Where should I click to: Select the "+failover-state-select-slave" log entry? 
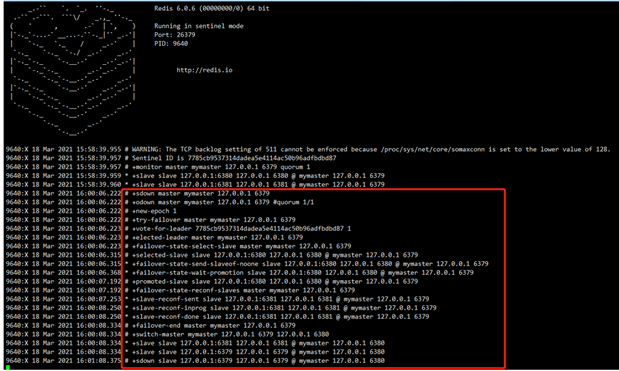pos(178,246)
